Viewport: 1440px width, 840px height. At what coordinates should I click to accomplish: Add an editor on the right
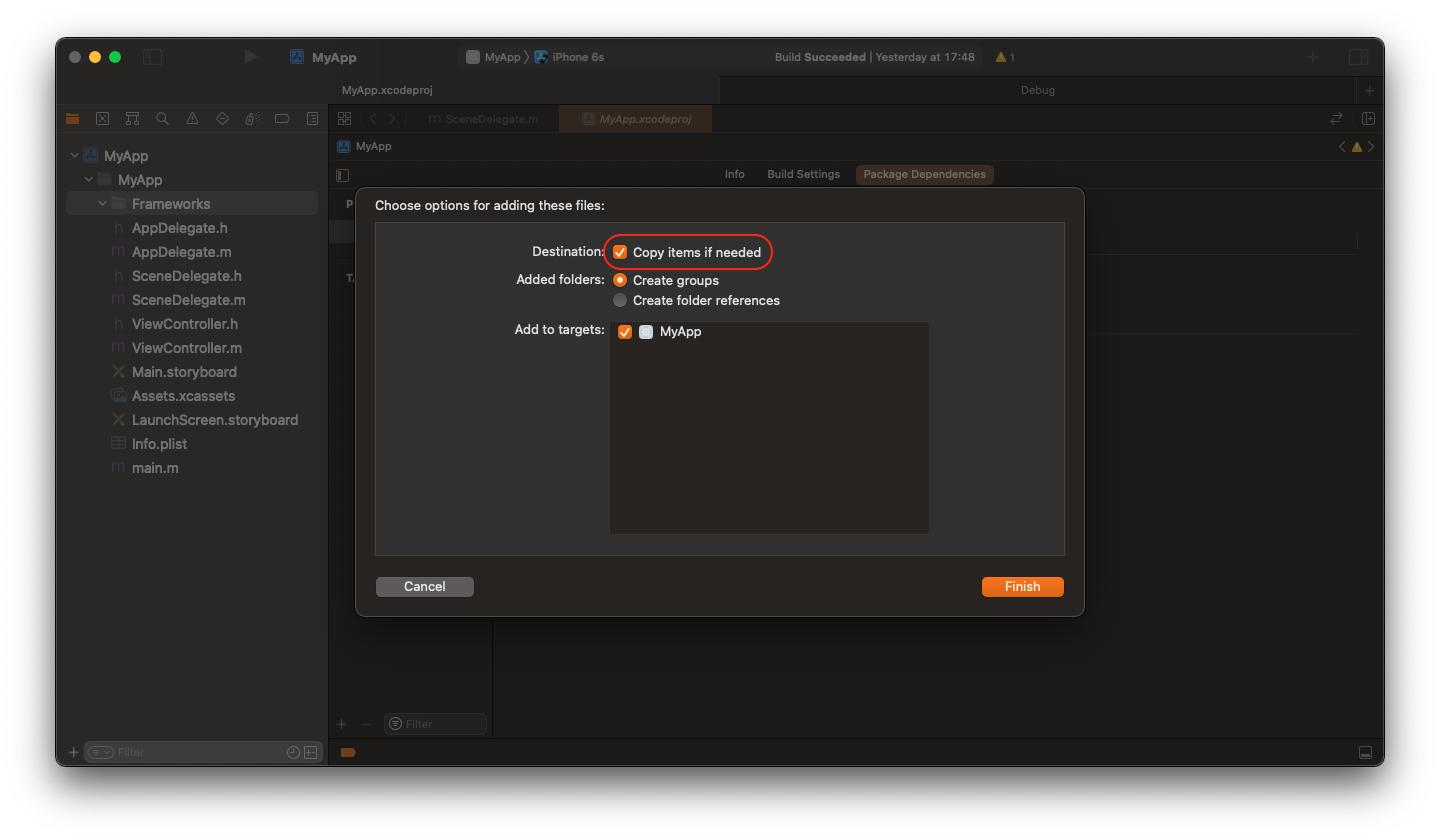1368,119
